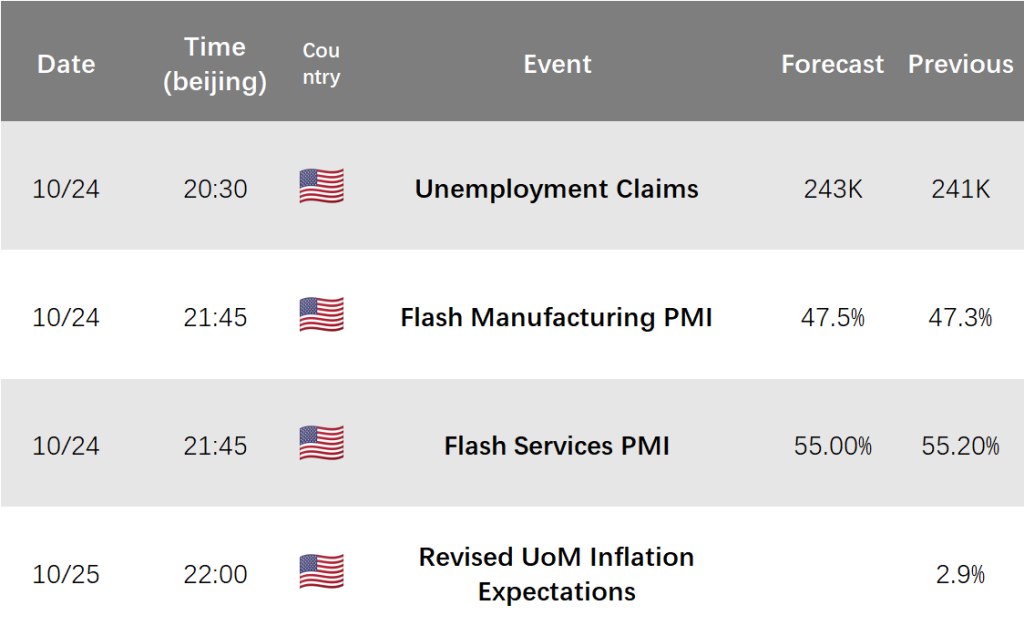Click the 2.9% previous value
Viewport: 1024px width, 636px height.
click(x=961, y=575)
